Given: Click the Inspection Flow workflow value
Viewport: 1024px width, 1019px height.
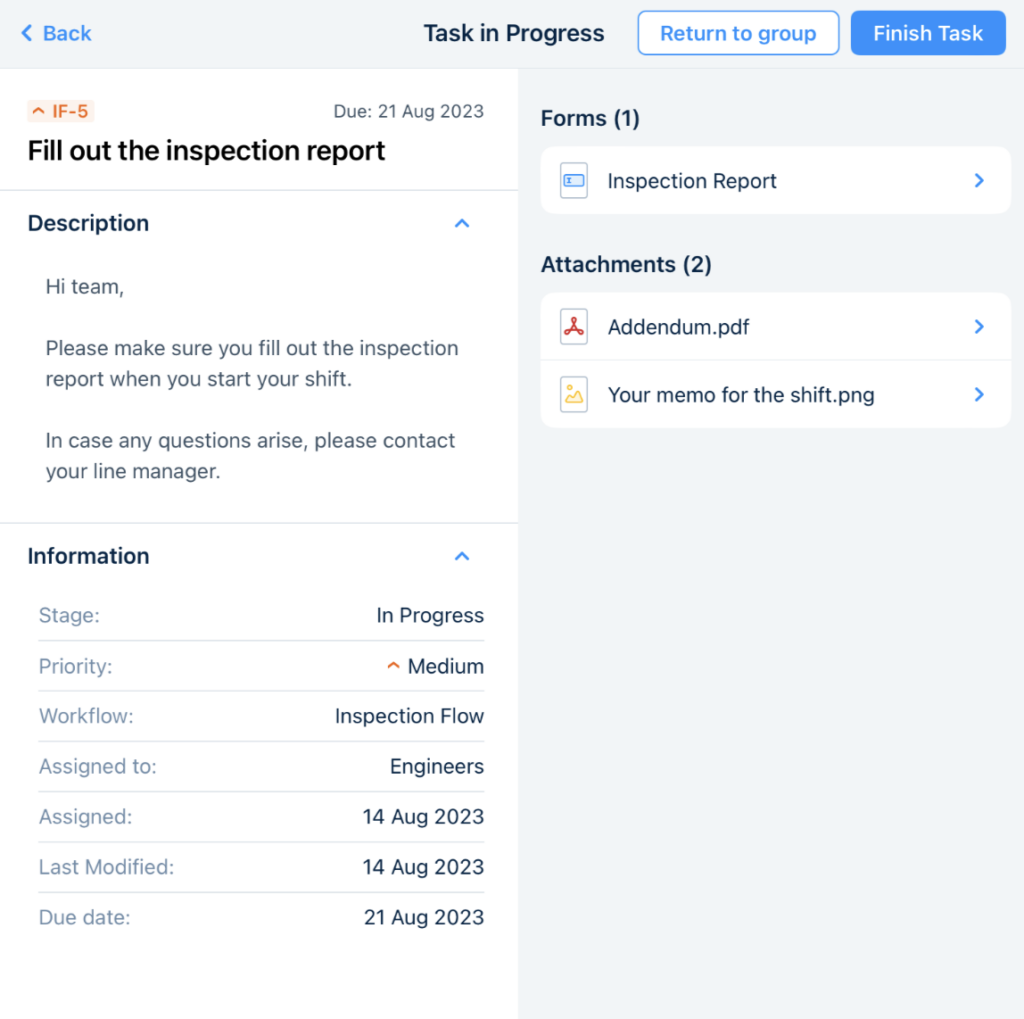Looking at the screenshot, I should (409, 716).
